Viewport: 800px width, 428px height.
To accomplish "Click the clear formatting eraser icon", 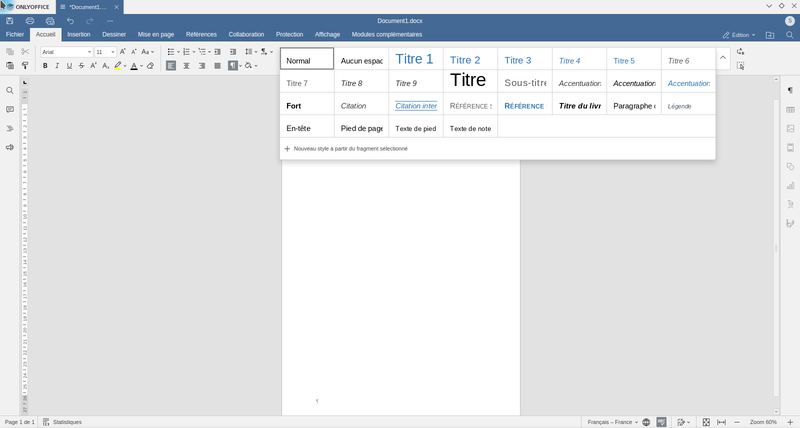I will 150,66.
